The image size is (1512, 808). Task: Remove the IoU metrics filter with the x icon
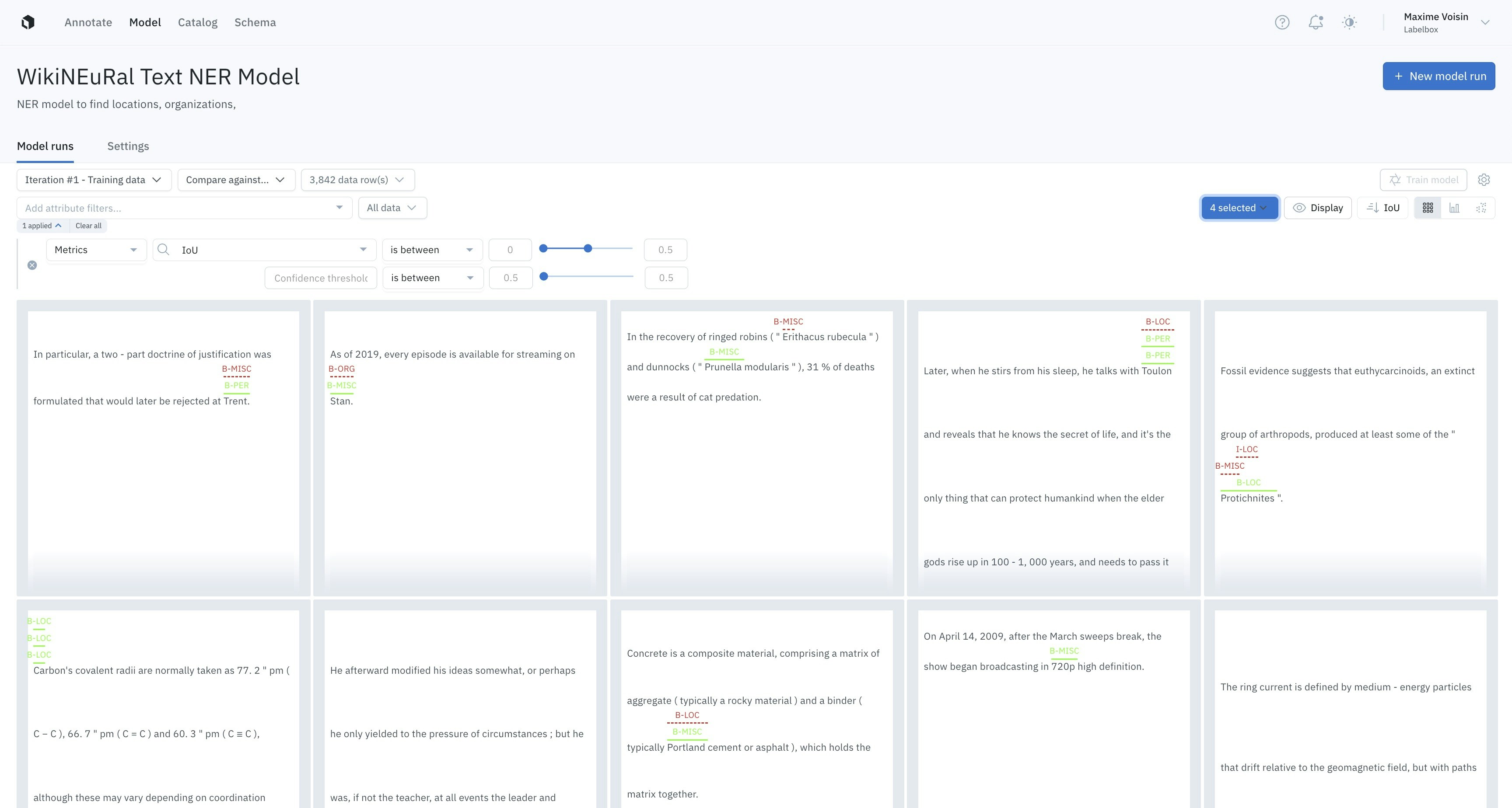(32, 265)
